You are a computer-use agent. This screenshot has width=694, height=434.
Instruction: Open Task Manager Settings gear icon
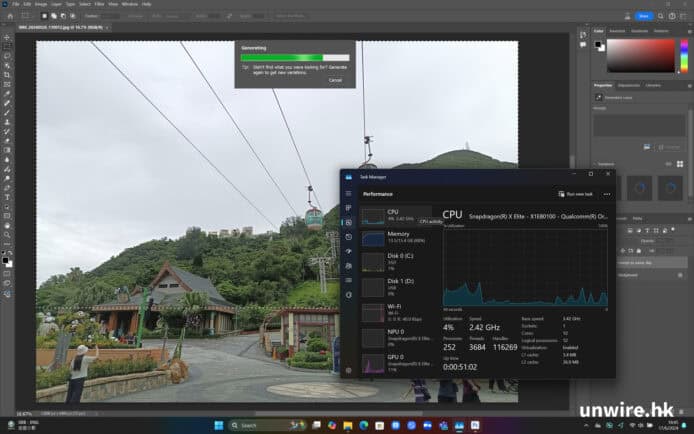[349, 369]
